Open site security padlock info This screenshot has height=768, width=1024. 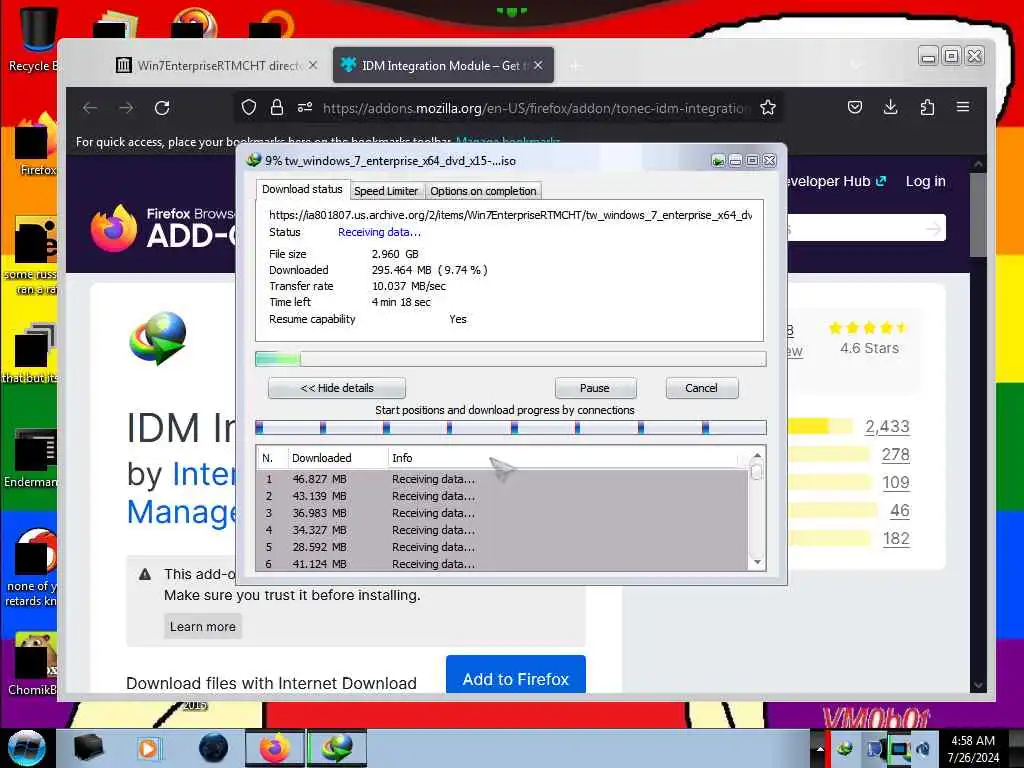277,107
